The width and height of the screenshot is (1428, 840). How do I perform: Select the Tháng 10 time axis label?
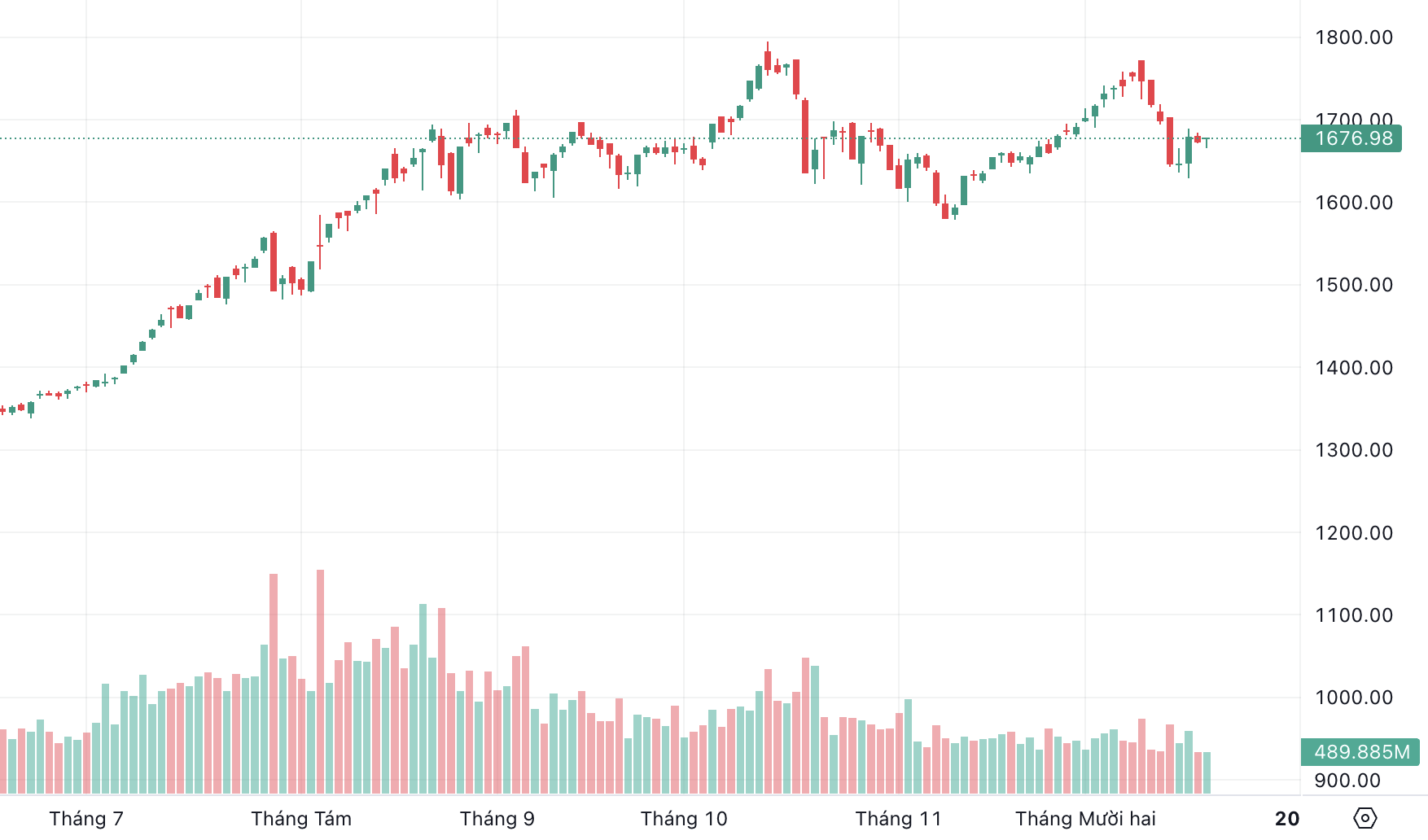(684, 819)
